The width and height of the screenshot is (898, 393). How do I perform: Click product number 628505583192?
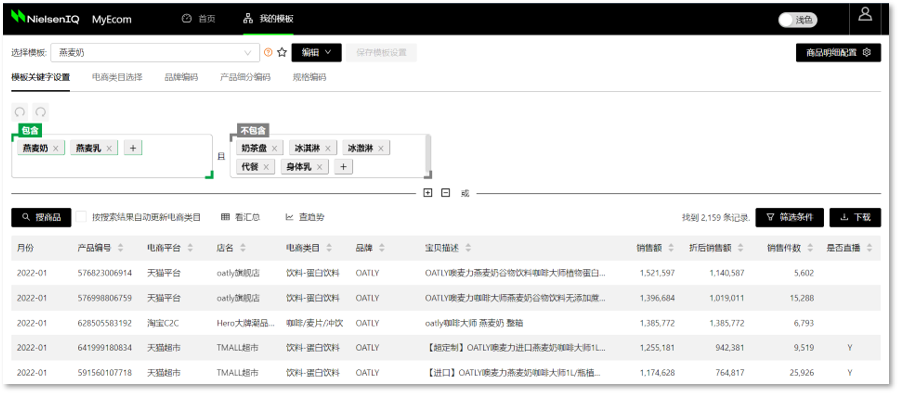[105, 323]
